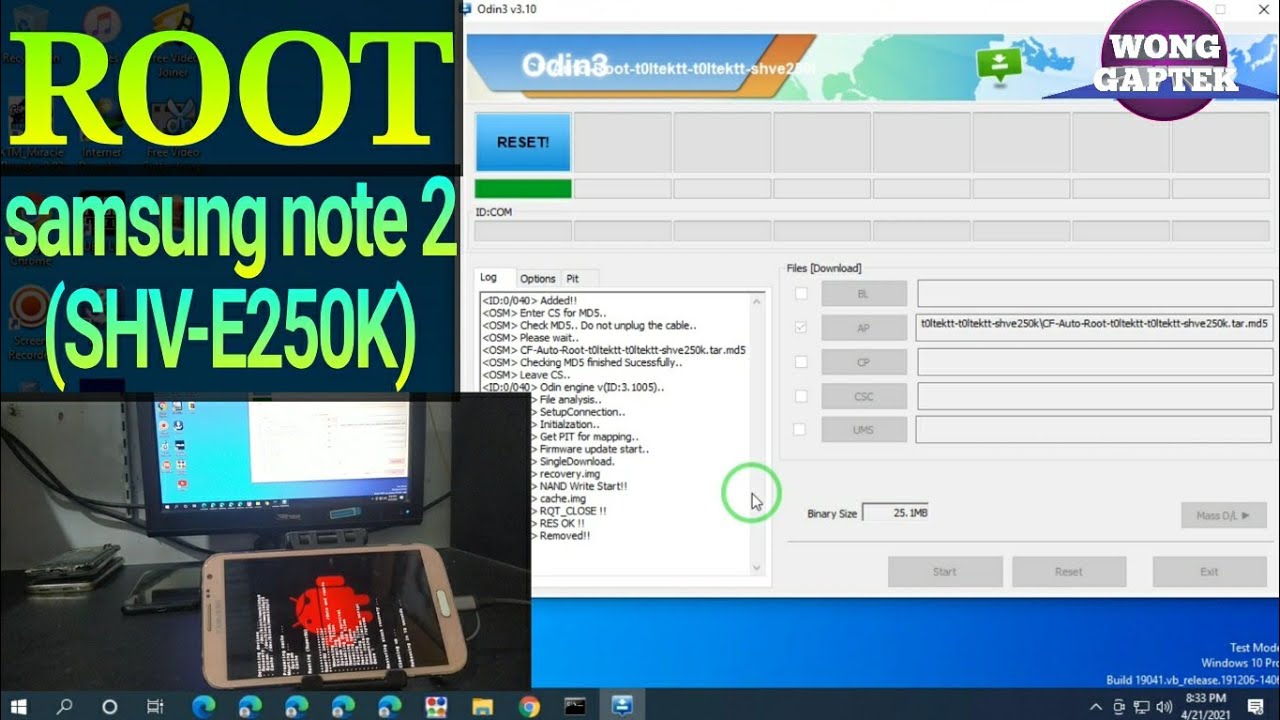This screenshot has height=720, width=1280.
Task: Open the Options tab
Action: (x=538, y=279)
